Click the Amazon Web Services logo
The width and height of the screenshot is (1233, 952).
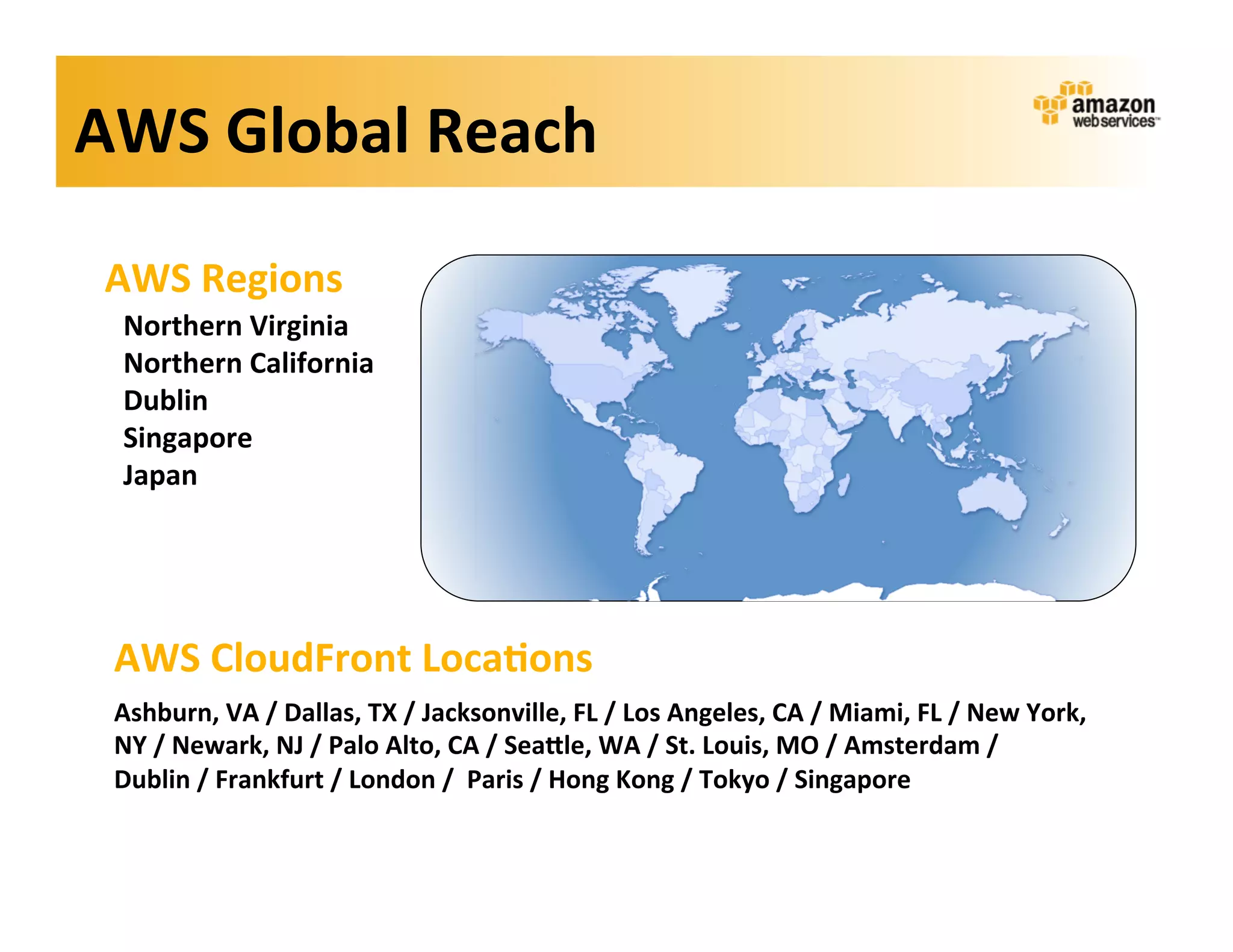(1096, 104)
